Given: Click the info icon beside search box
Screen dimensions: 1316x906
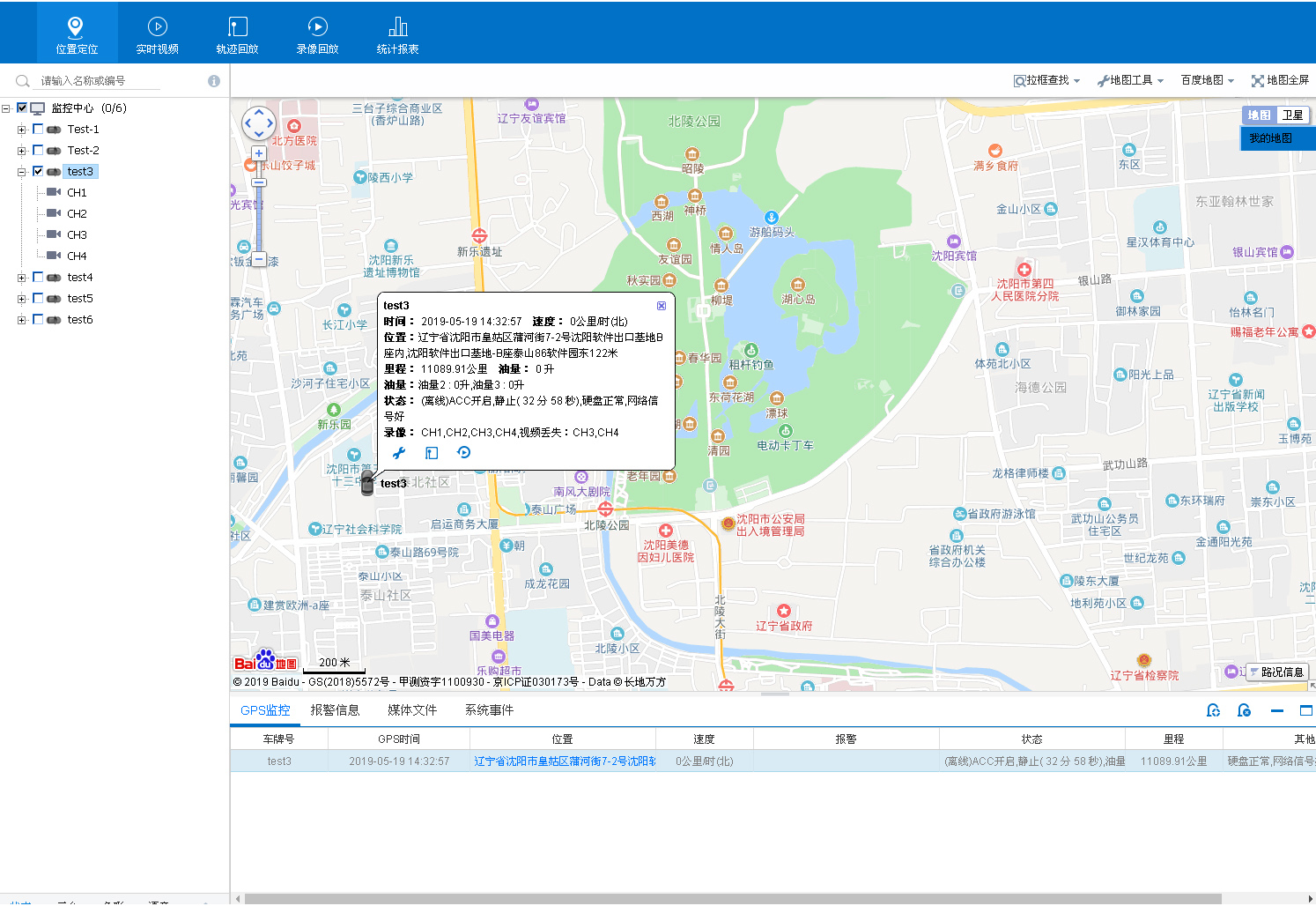Looking at the screenshot, I should pyautogui.click(x=214, y=81).
